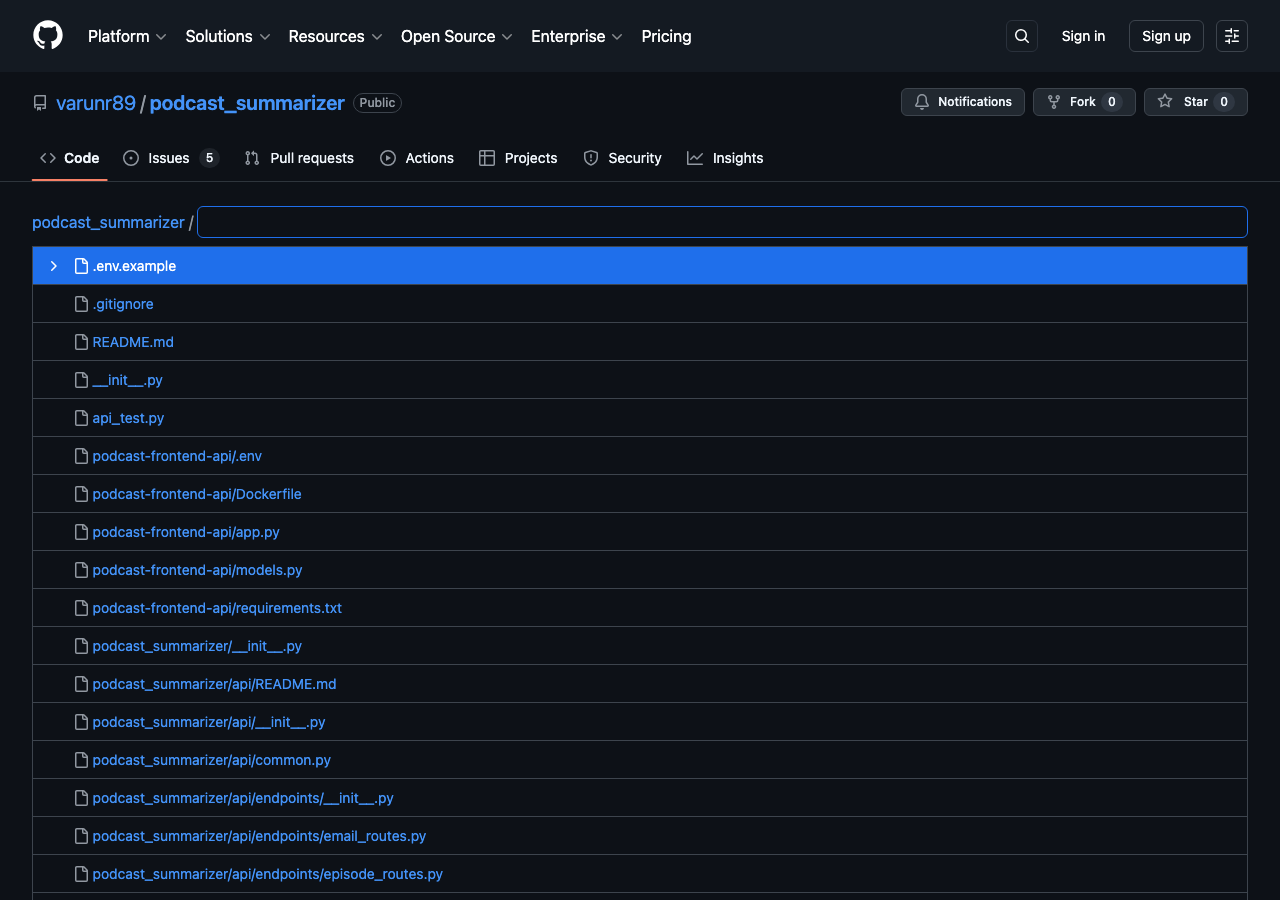The image size is (1280, 900).
Task: Star the repository using the star icon
Action: coord(1165,101)
